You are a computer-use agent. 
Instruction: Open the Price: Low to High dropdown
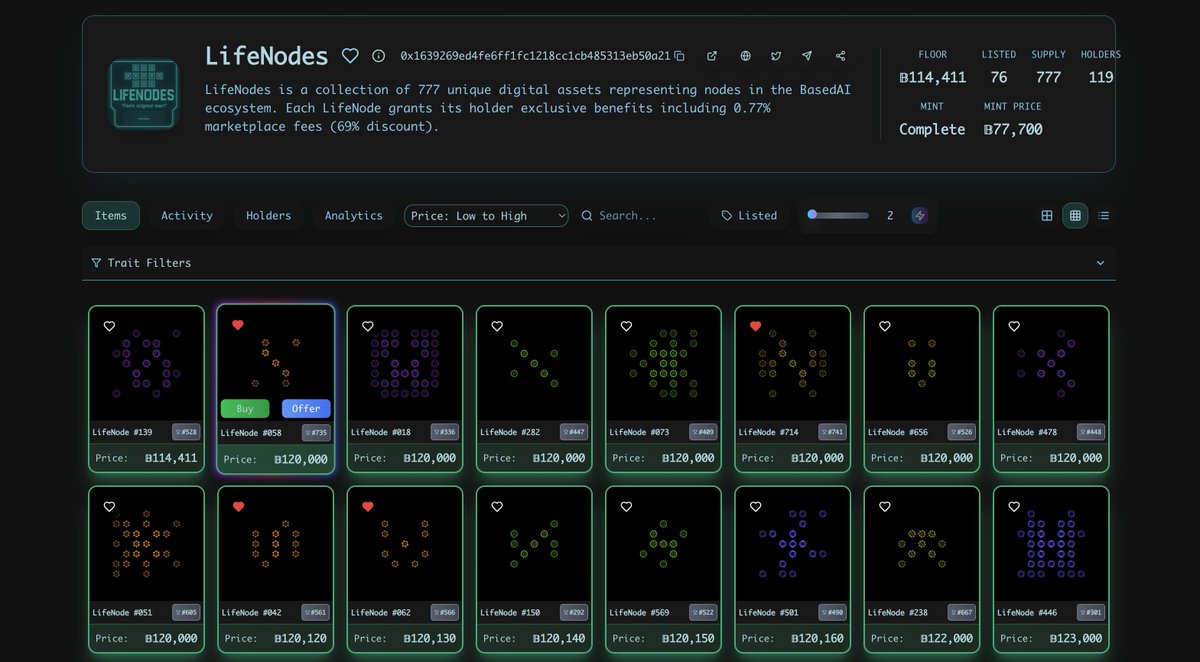click(x=486, y=215)
